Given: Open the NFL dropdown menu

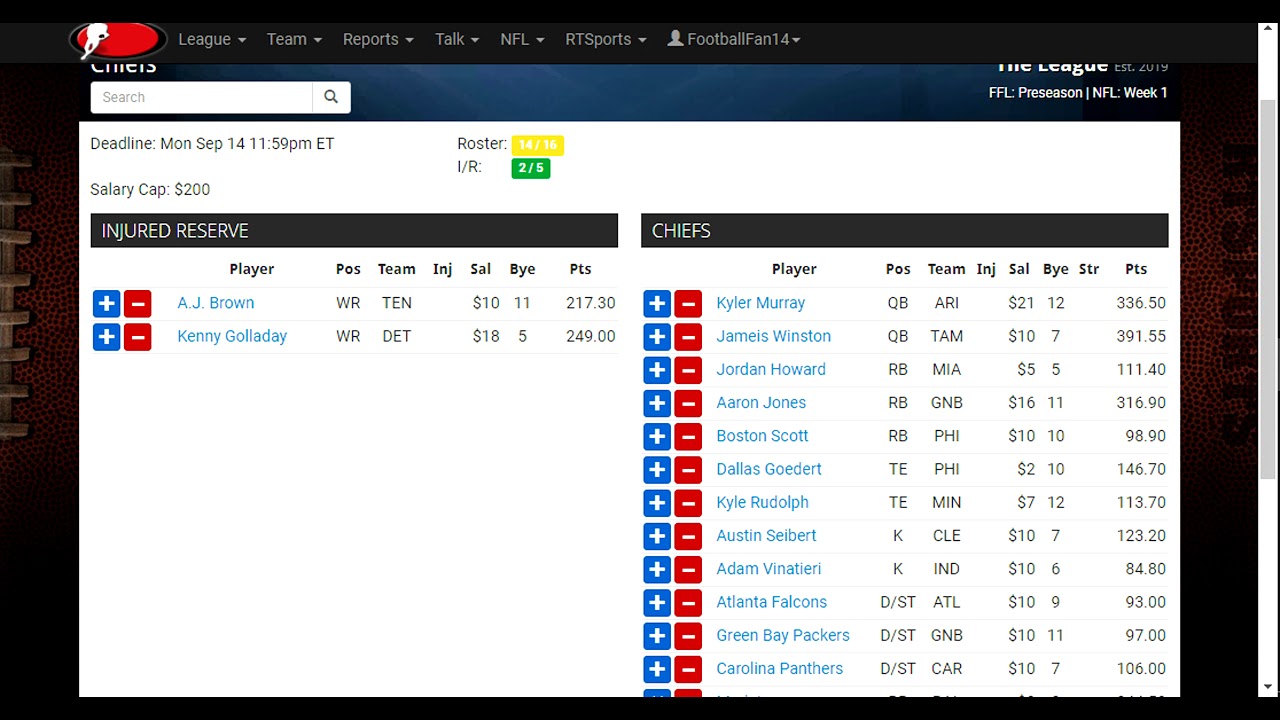Looking at the screenshot, I should coord(522,39).
